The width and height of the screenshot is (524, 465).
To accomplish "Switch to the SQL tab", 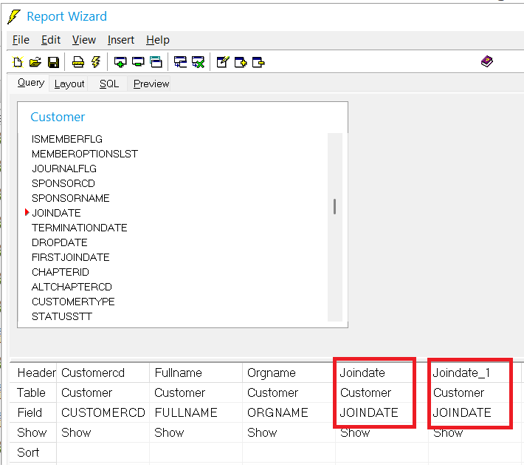I will point(109,84).
